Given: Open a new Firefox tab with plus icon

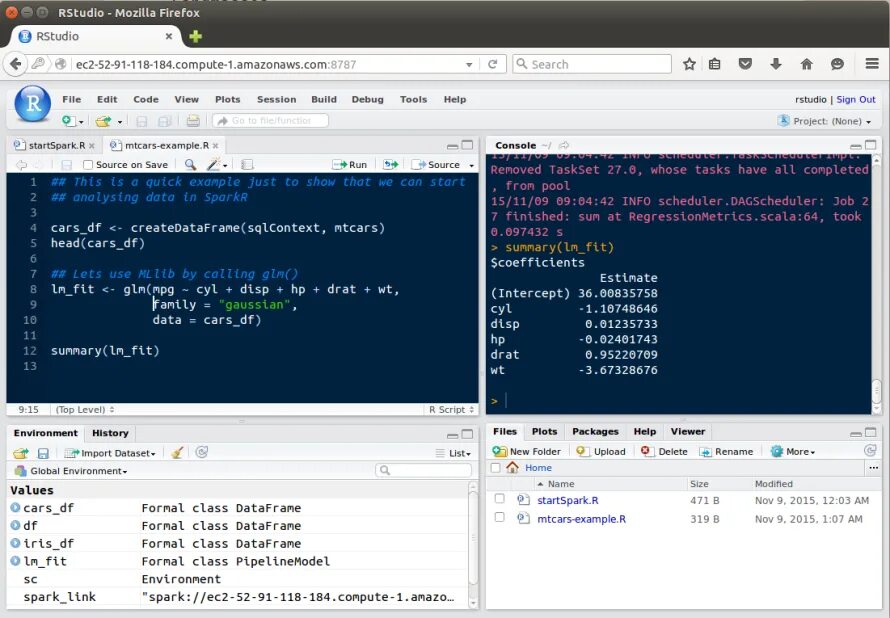Looking at the screenshot, I should click(x=196, y=36).
